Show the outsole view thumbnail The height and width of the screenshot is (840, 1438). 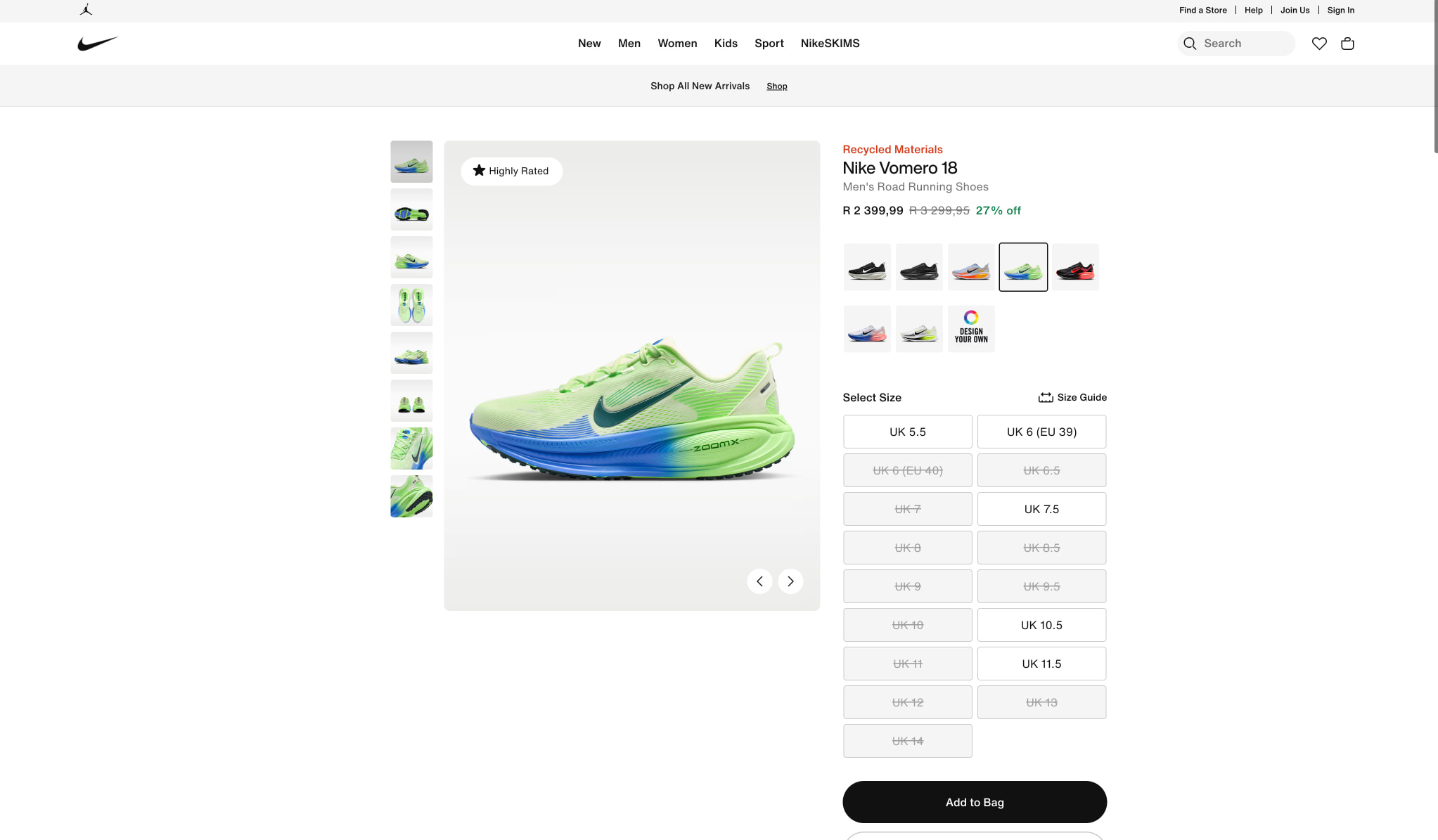pos(411,209)
